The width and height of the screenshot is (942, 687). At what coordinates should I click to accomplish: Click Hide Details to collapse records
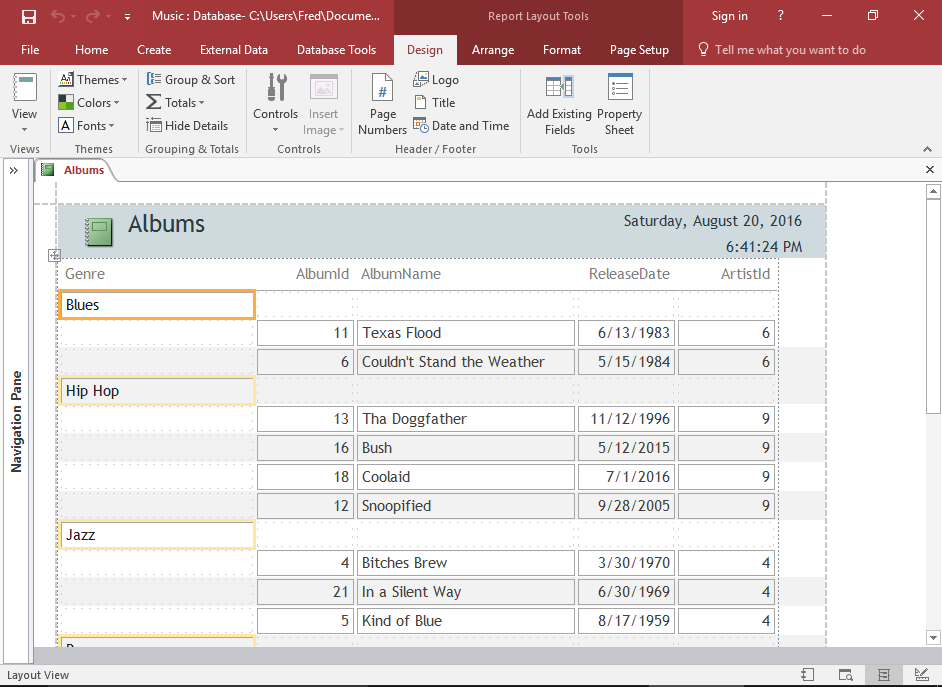(187, 125)
